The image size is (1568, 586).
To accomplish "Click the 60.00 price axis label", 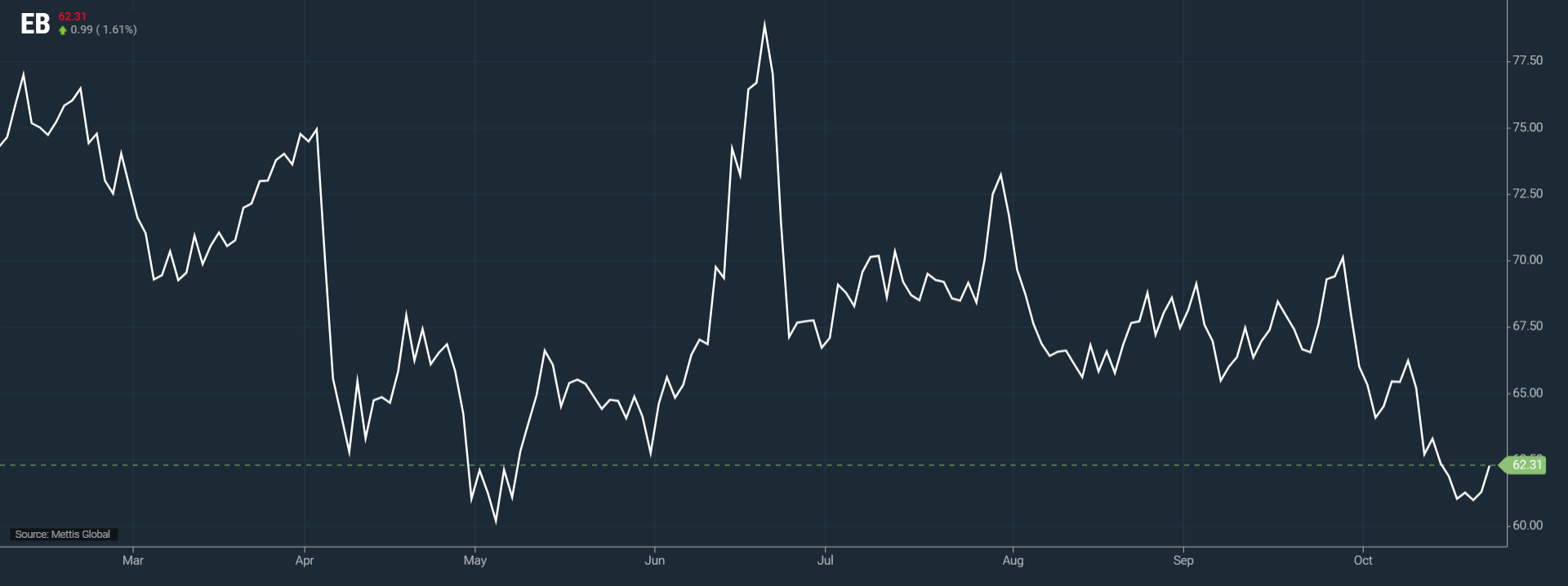I will click(x=1527, y=526).
